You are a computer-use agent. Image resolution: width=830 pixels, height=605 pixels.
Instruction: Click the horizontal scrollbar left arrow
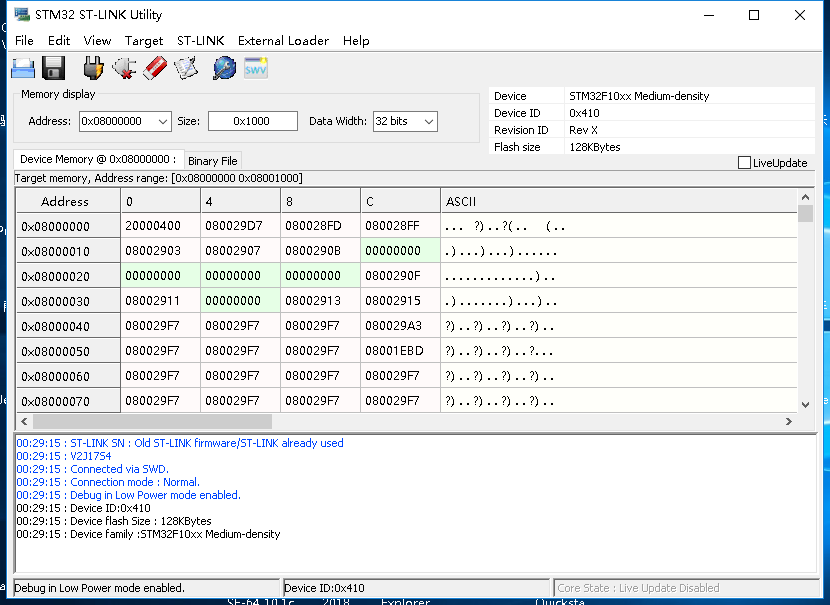click(x=24, y=421)
